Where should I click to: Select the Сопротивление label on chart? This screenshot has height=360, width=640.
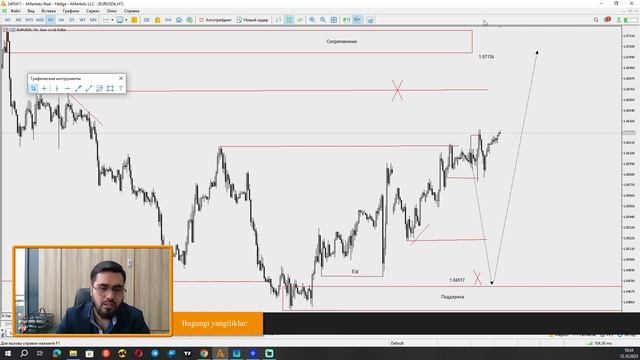point(342,41)
